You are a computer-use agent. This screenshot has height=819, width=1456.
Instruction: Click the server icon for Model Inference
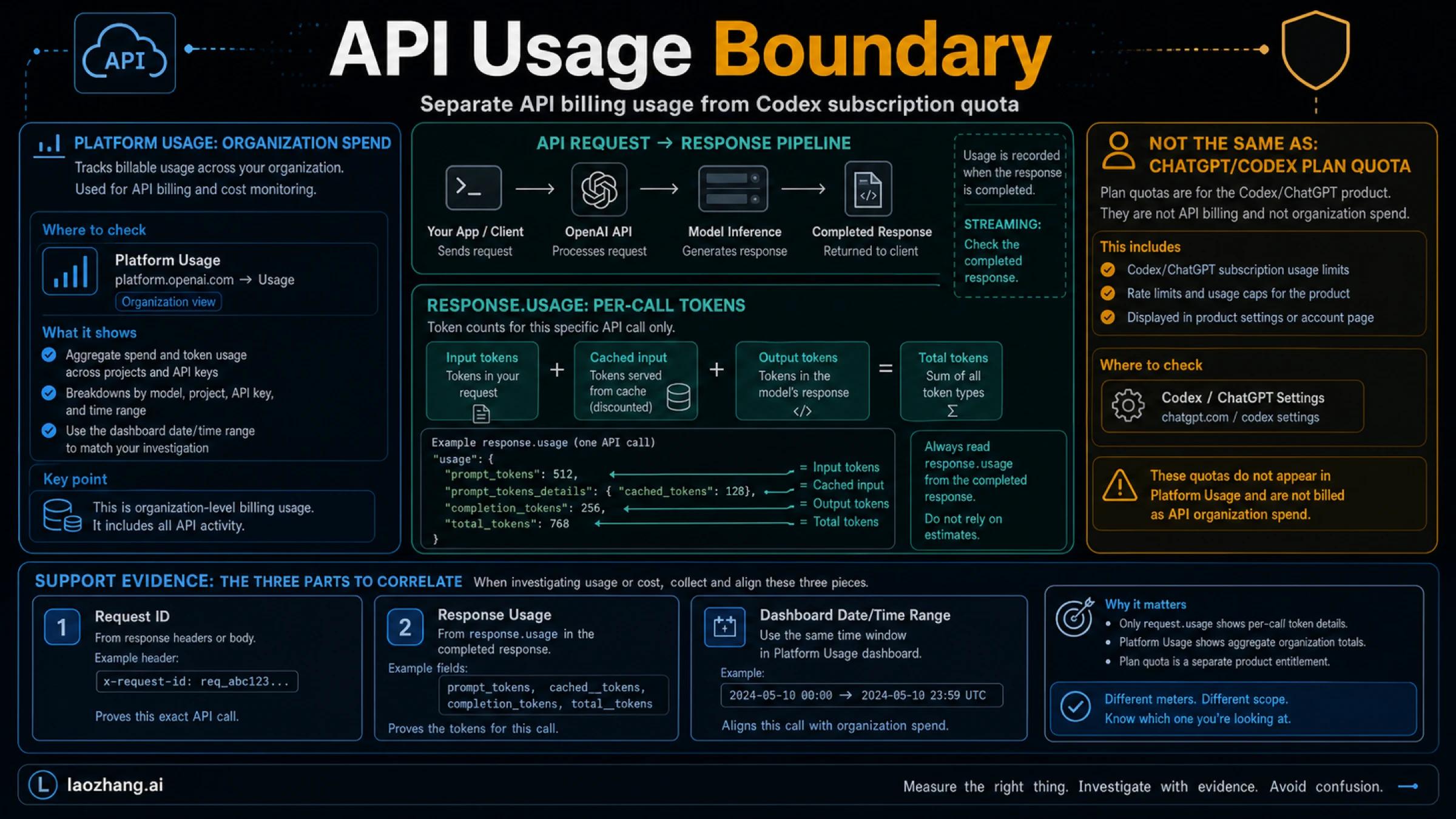pos(733,189)
